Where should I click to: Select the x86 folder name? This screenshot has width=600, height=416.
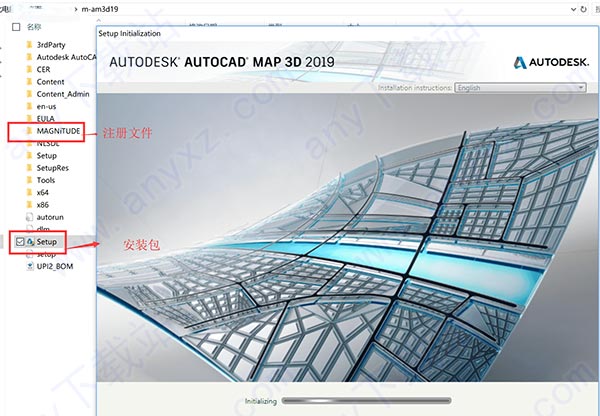click(42, 205)
